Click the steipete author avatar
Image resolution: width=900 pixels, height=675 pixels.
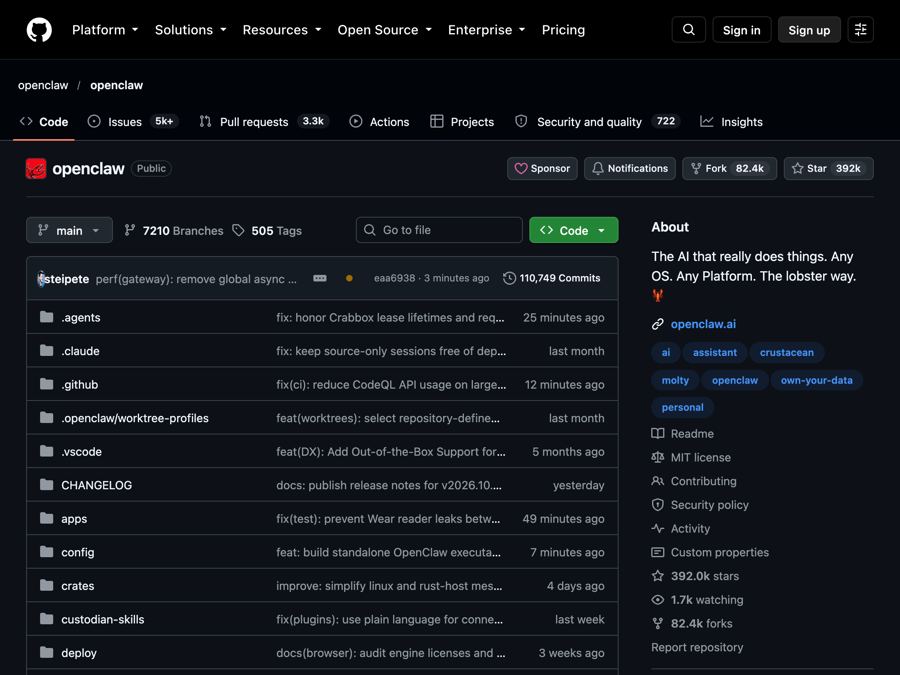click(x=40, y=279)
